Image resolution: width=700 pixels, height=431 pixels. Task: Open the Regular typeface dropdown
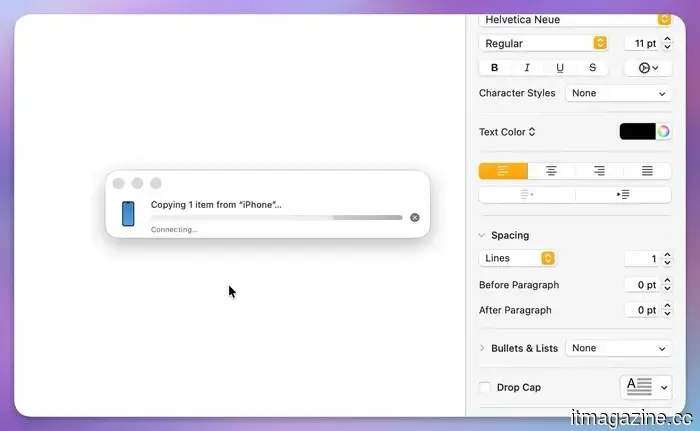(x=543, y=43)
